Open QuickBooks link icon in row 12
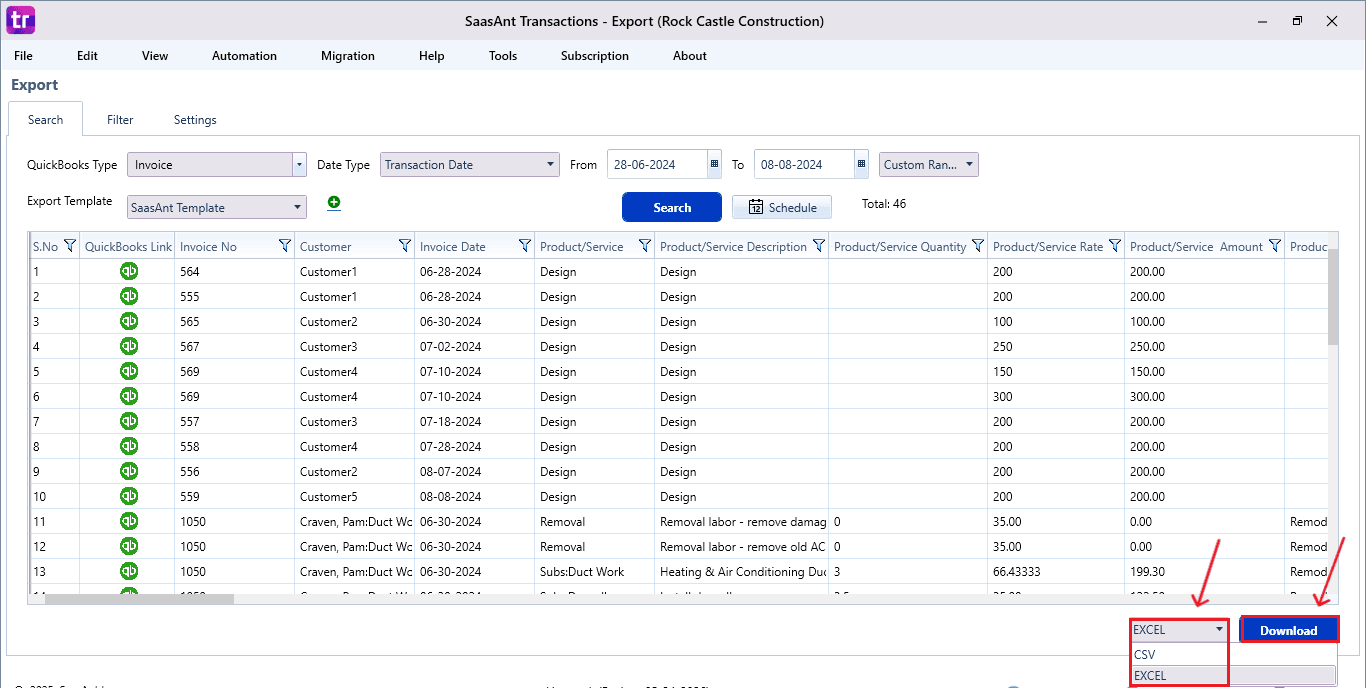Screen dimensions: 1366x688 (x=129, y=546)
